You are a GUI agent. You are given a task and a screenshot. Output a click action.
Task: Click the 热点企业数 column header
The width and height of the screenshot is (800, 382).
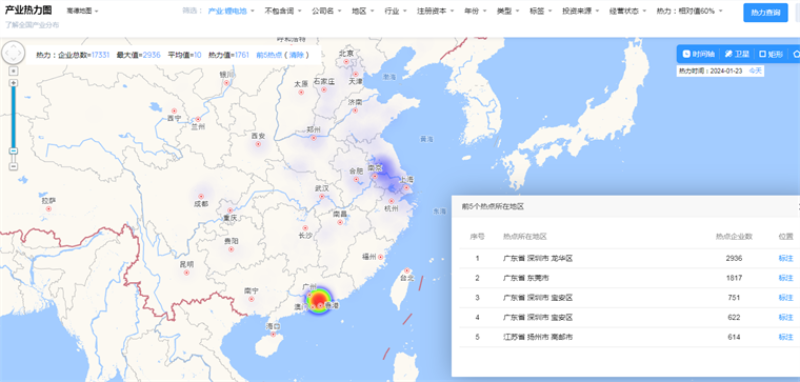[734, 237]
